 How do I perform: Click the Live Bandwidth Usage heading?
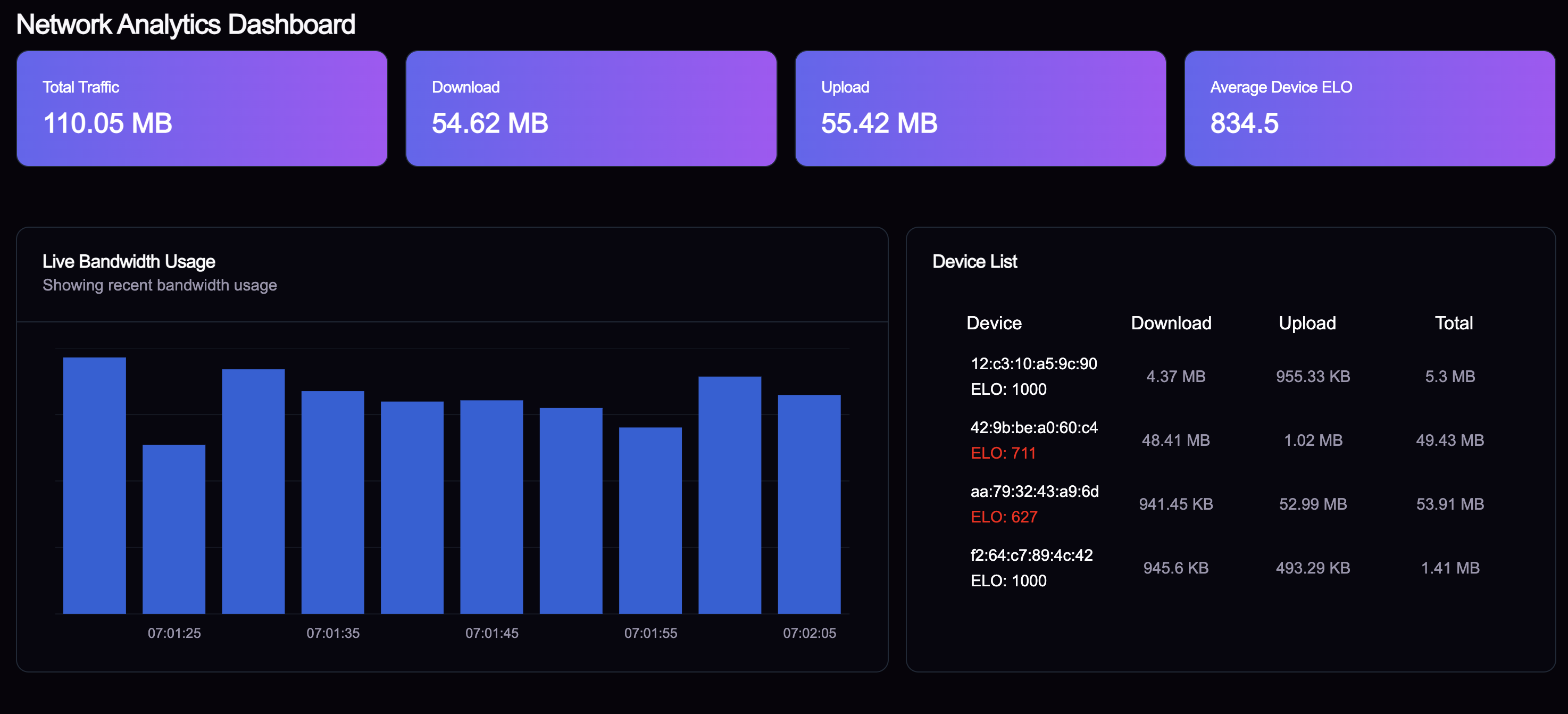[128, 261]
